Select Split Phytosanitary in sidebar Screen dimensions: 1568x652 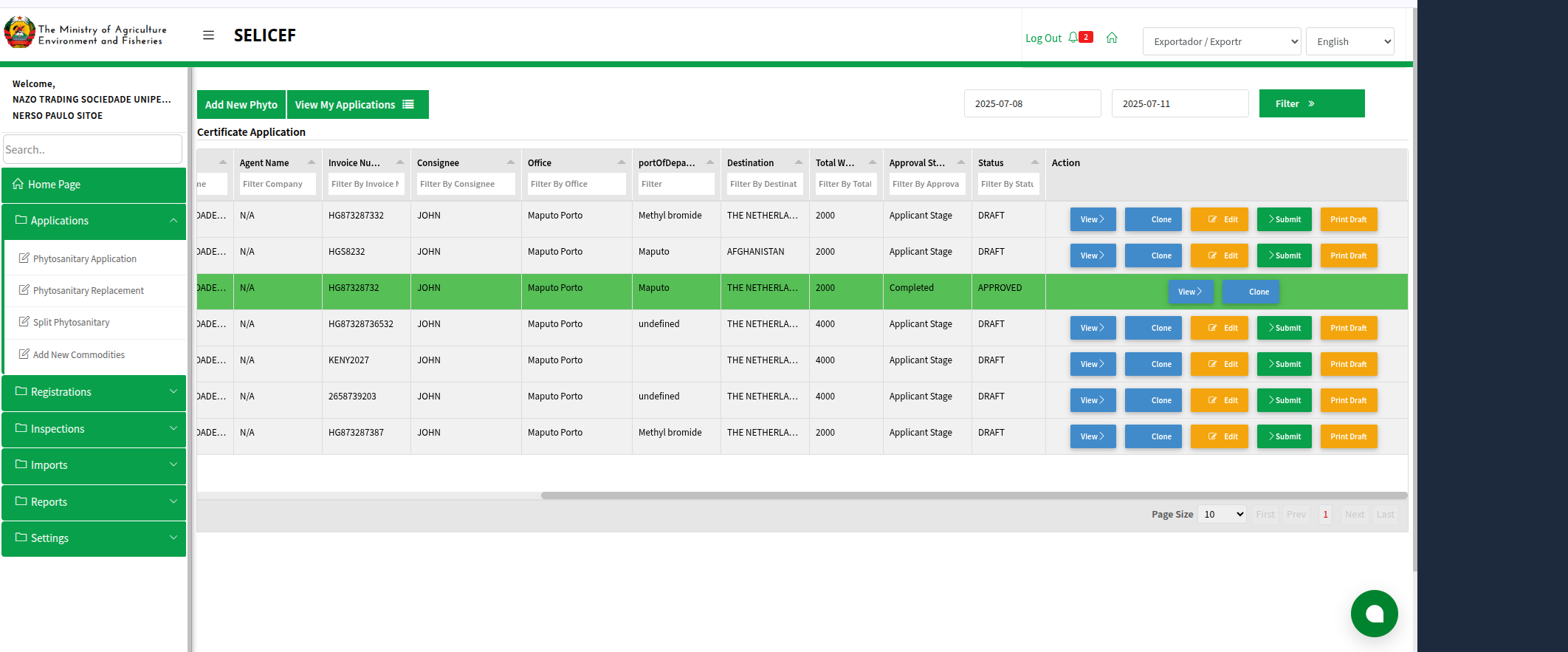(72, 323)
